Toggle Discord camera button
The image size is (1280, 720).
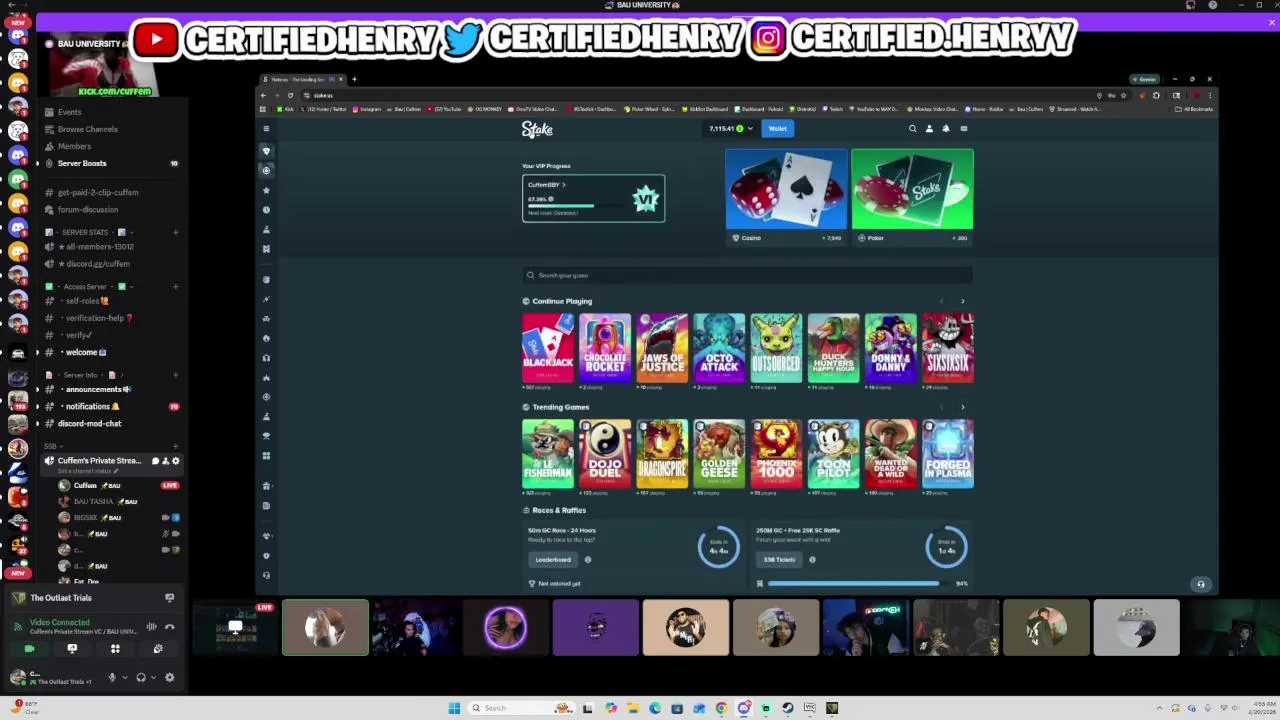29,649
